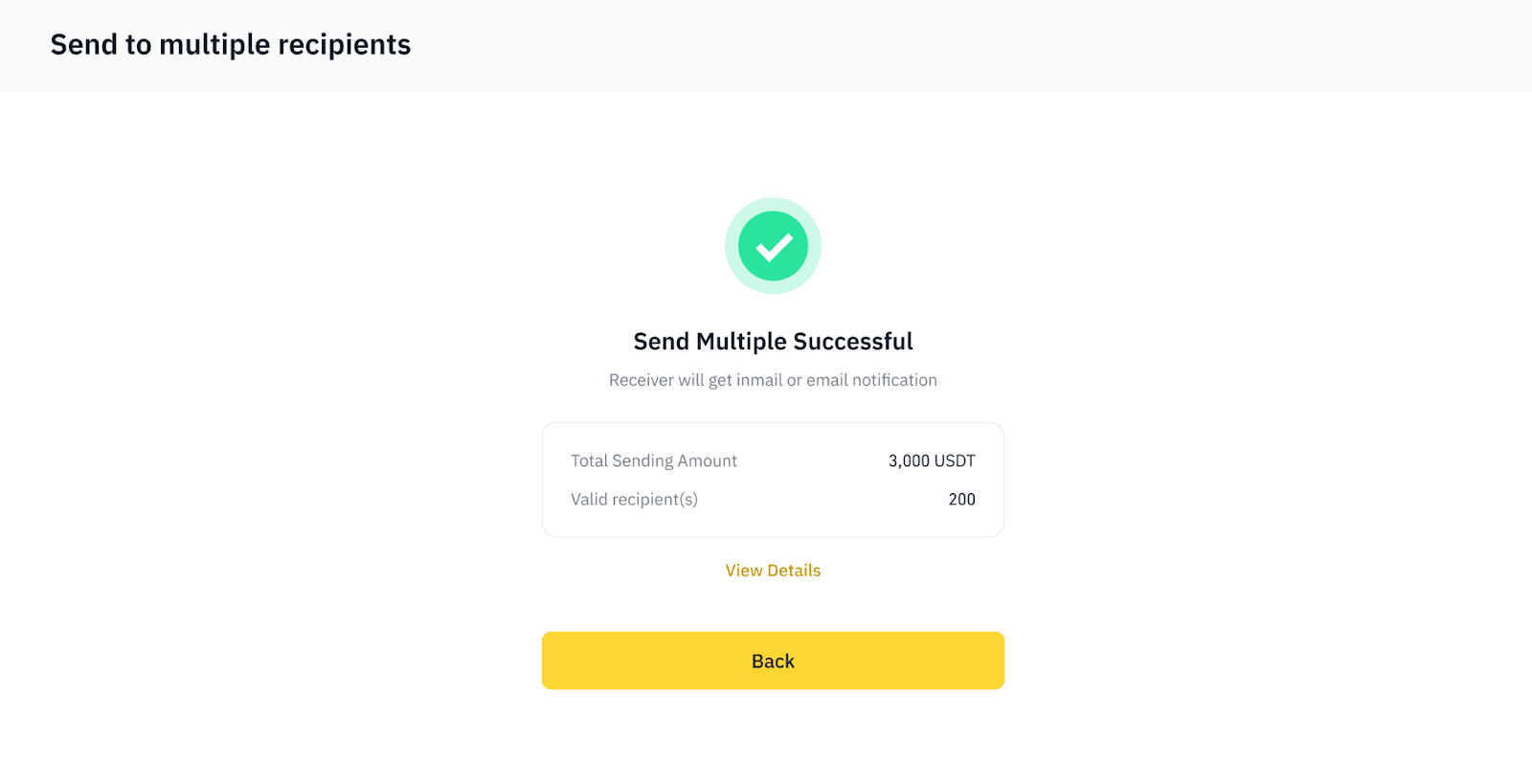Image resolution: width=1532 pixels, height=784 pixels.
Task: Click the word "inmail" in the subtitle
Action: pyautogui.click(x=759, y=380)
